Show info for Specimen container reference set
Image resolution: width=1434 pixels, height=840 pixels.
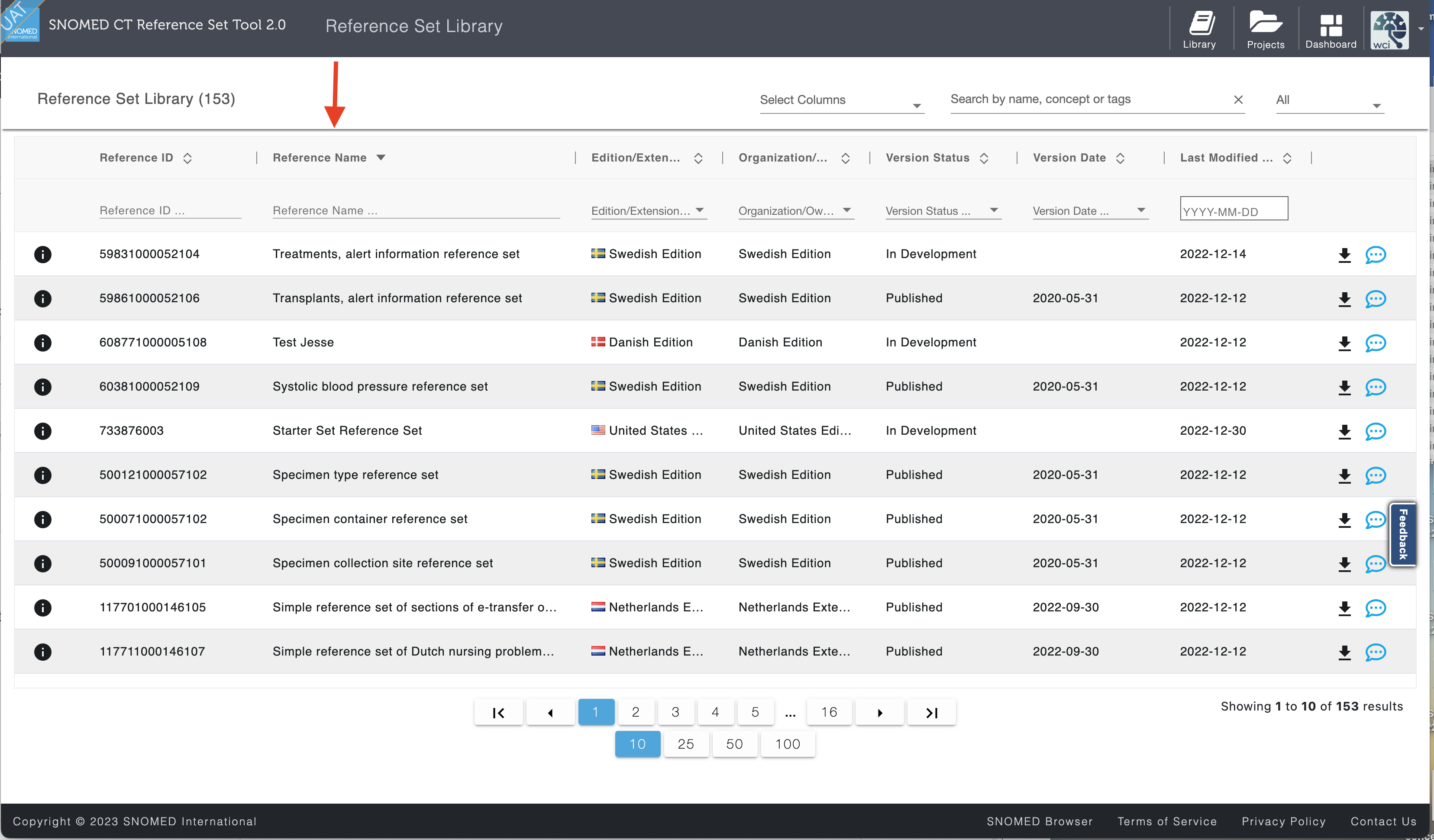click(43, 519)
